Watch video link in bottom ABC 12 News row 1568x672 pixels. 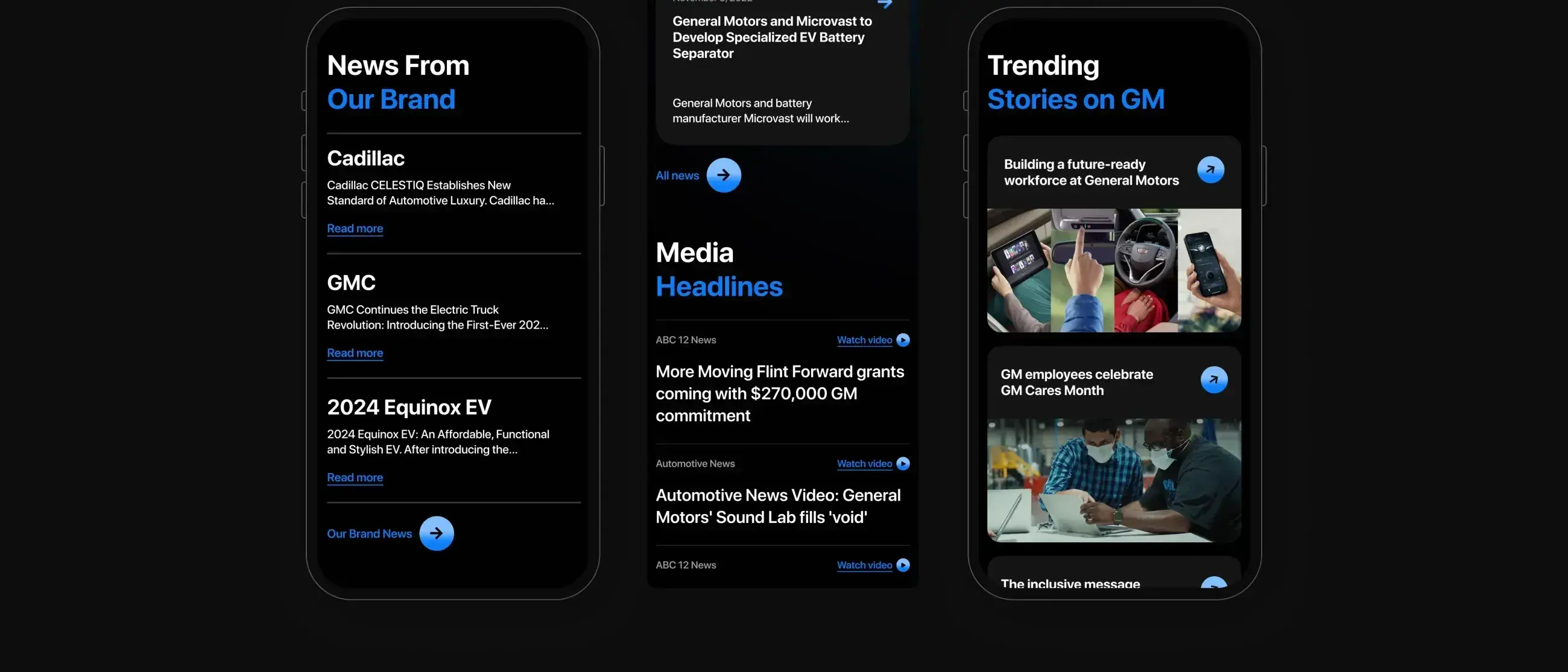pos(864,565)
